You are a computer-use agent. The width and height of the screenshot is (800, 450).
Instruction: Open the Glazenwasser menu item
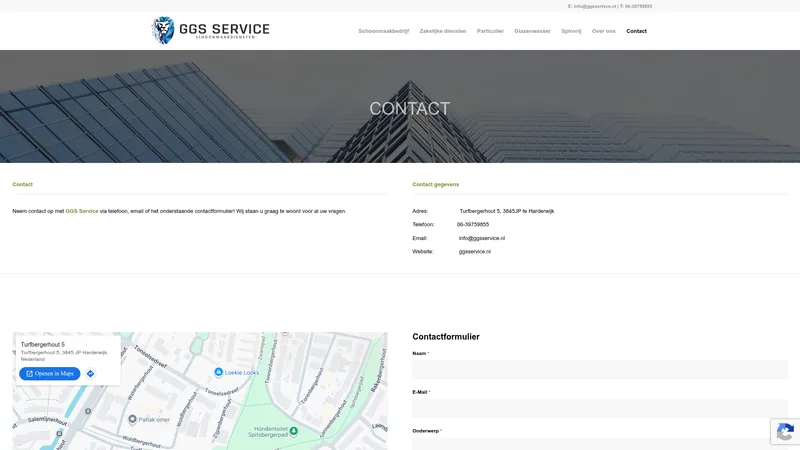click(532, 31)
